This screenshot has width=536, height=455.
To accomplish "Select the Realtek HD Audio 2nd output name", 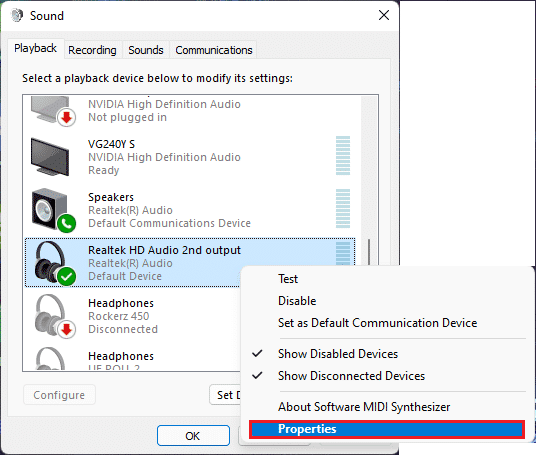I will (164, 250).
